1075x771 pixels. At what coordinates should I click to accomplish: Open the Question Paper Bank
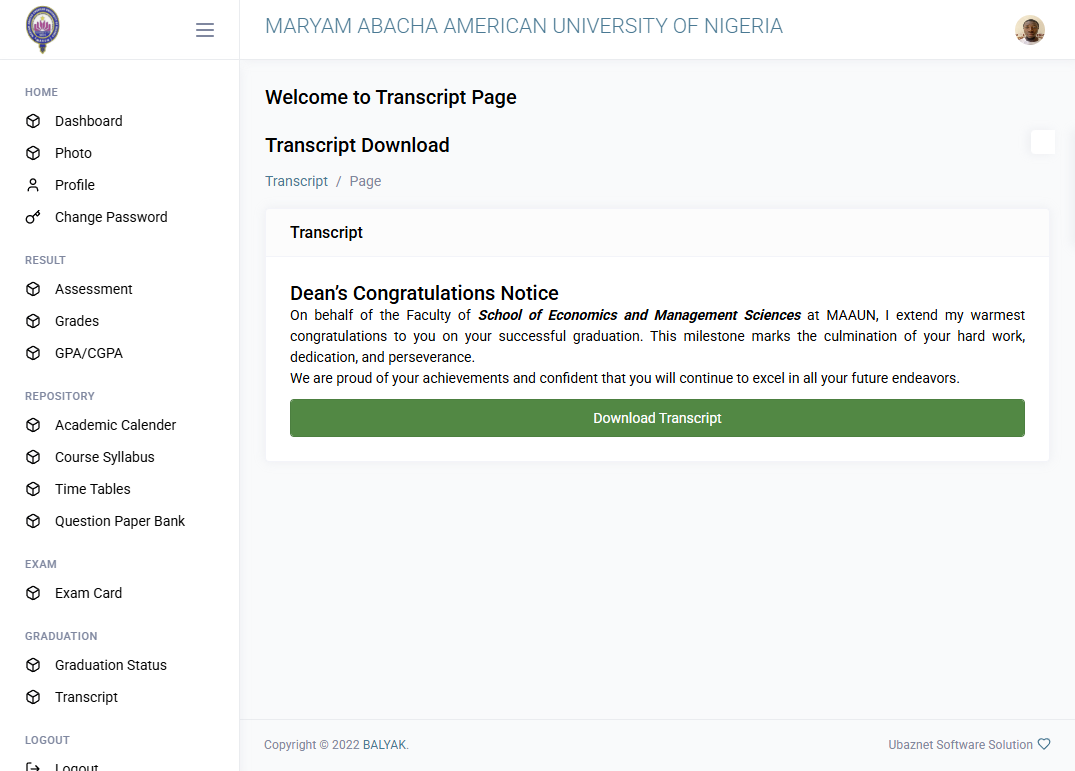point(119,521)
